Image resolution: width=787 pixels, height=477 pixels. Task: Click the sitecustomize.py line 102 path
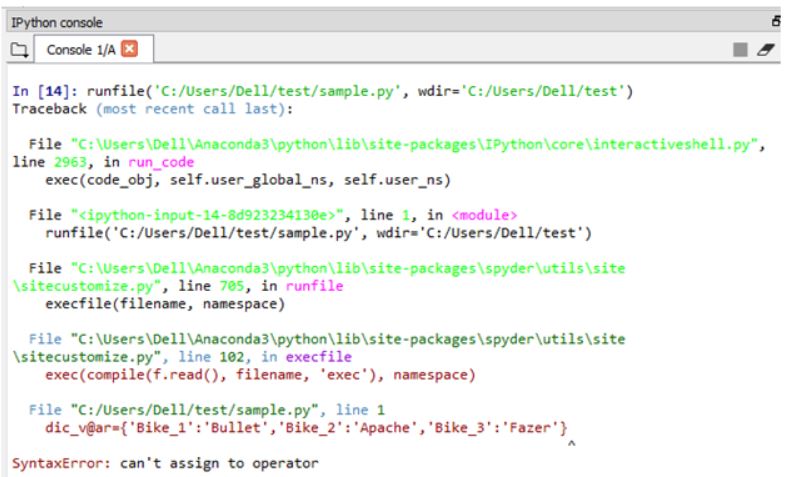319,348
